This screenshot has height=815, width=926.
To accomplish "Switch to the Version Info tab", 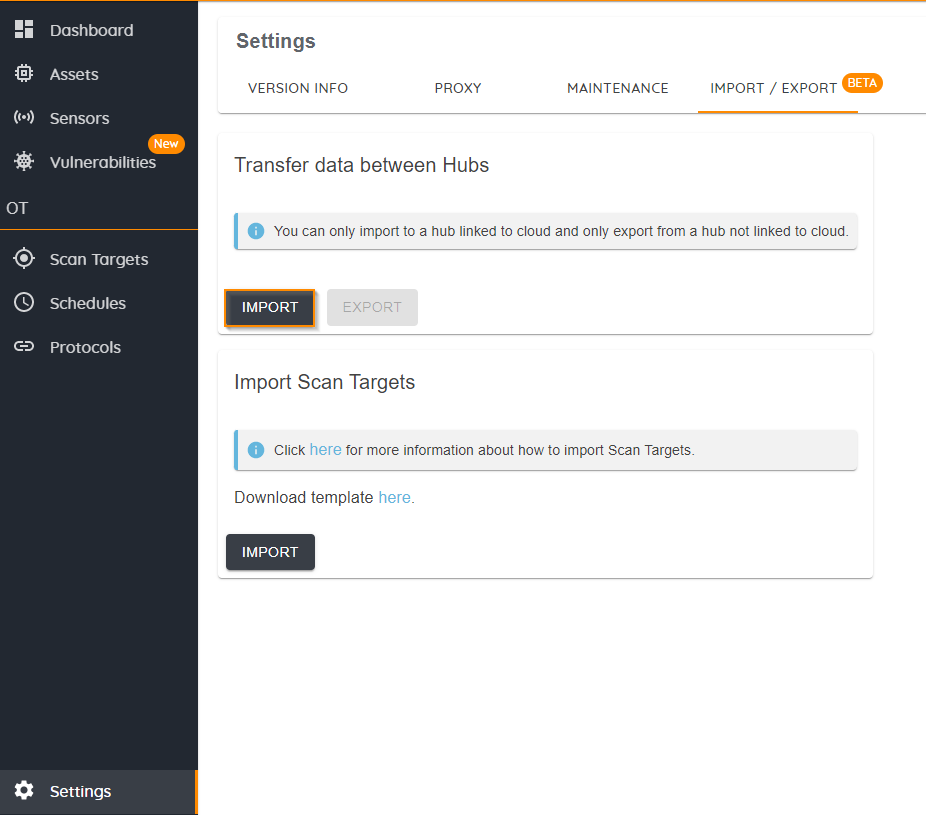I will coord(298,88).
